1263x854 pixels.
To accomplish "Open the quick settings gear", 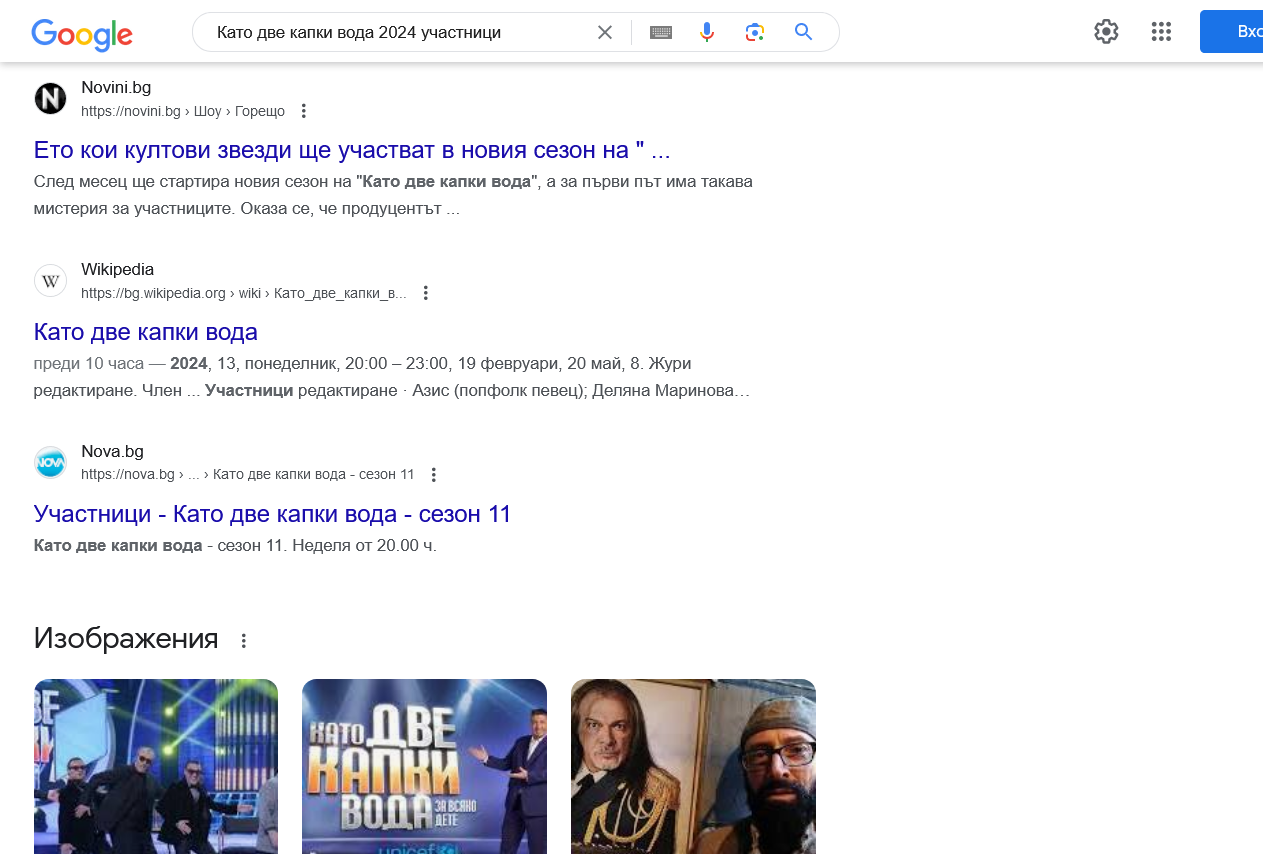I will 1106,32.
